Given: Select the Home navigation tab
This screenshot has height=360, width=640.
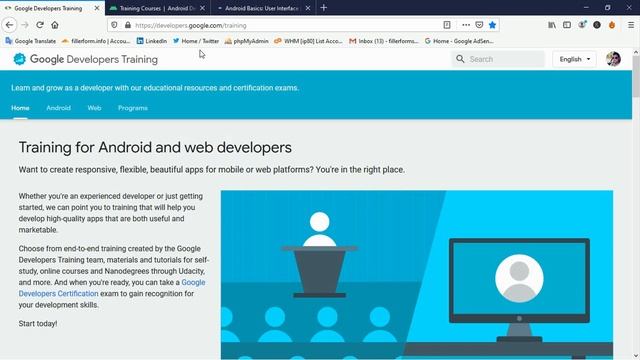Looking at the screenshot, I should (20, 108).
